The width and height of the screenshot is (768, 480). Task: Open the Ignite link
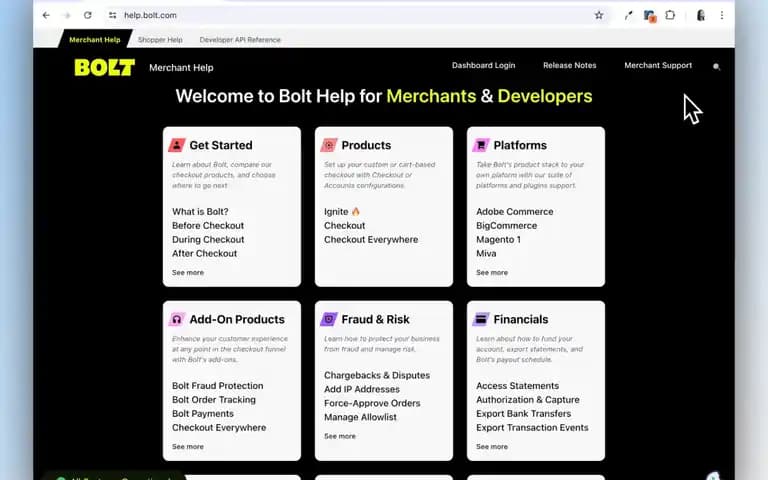[342, 212]
